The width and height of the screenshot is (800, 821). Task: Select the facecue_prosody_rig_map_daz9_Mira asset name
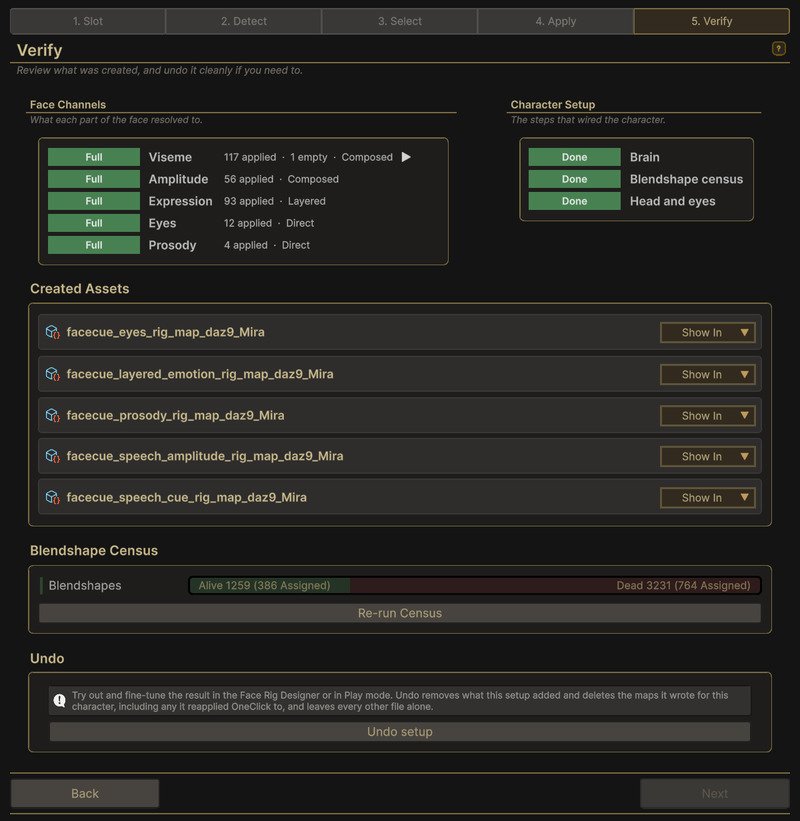pyautogui.click(x=175, y=415)
